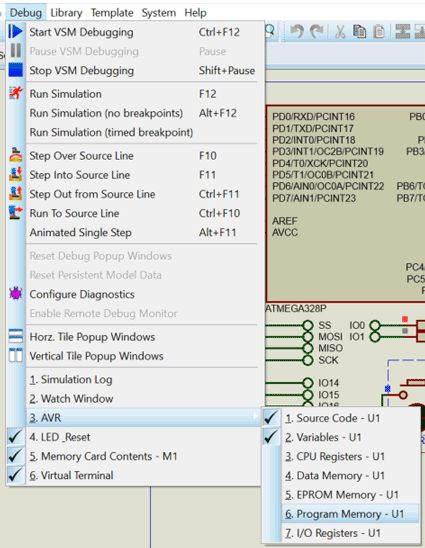Click the Vertical Tile Popup Windows icon

15,355
